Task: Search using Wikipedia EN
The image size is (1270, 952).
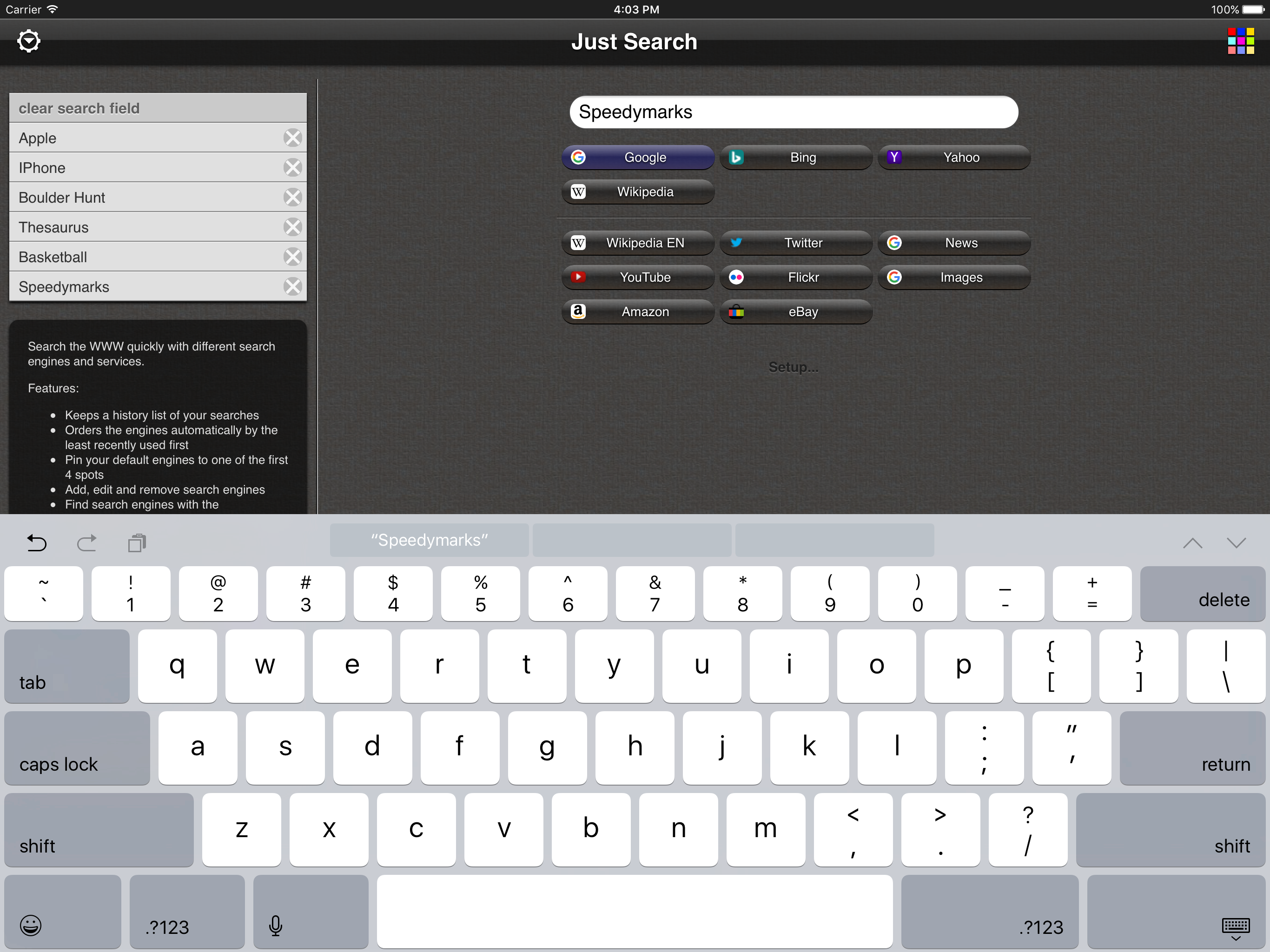Action: click(638, 243)
